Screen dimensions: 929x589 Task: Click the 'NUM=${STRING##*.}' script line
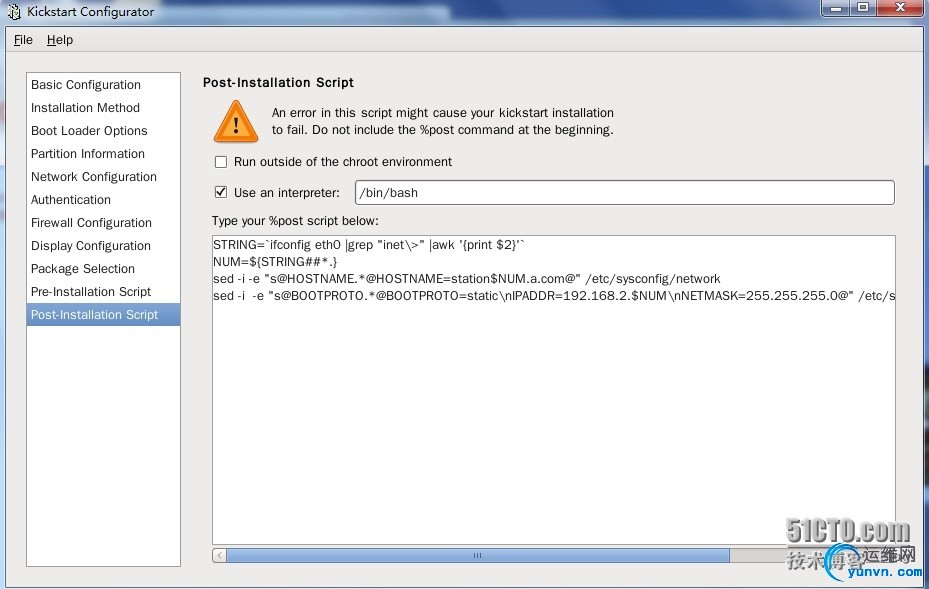pos(275,262)
